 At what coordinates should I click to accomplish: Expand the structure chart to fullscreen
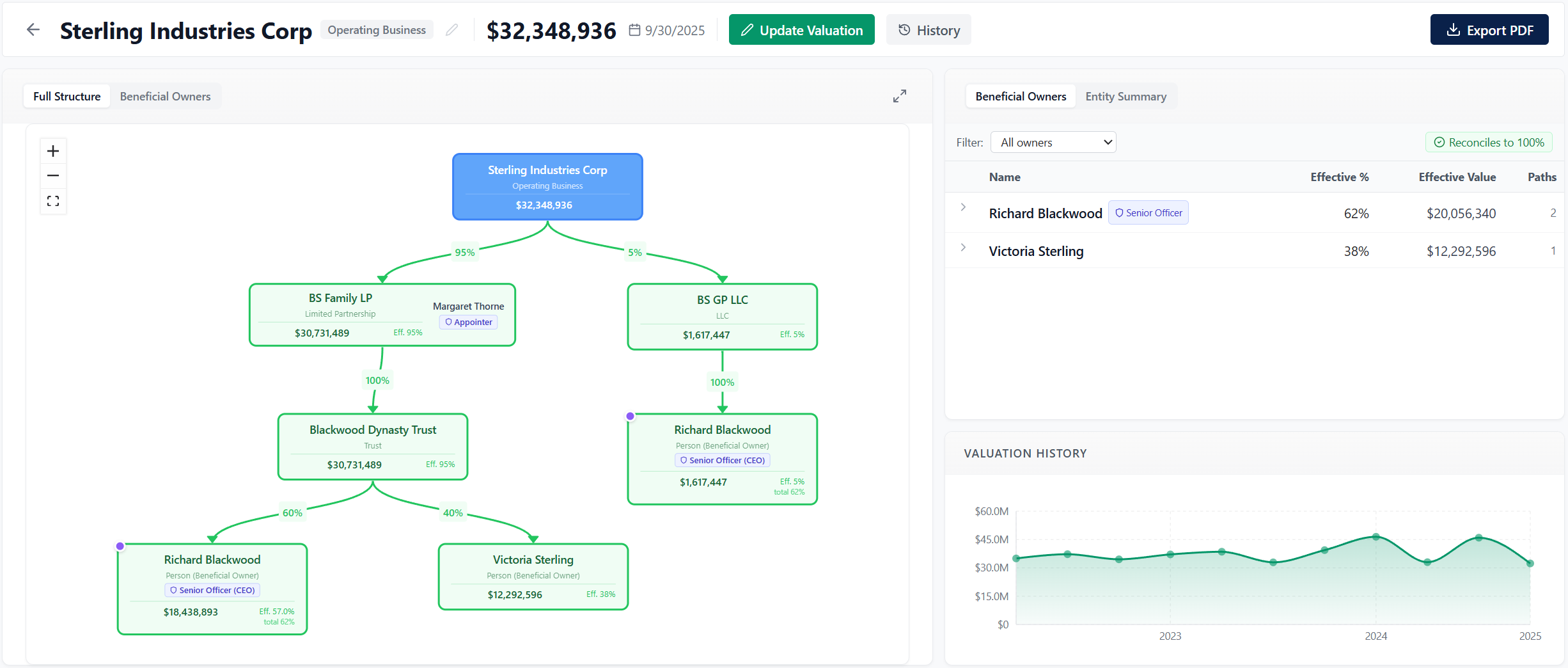pyautogui.click(x=900, y=96)
